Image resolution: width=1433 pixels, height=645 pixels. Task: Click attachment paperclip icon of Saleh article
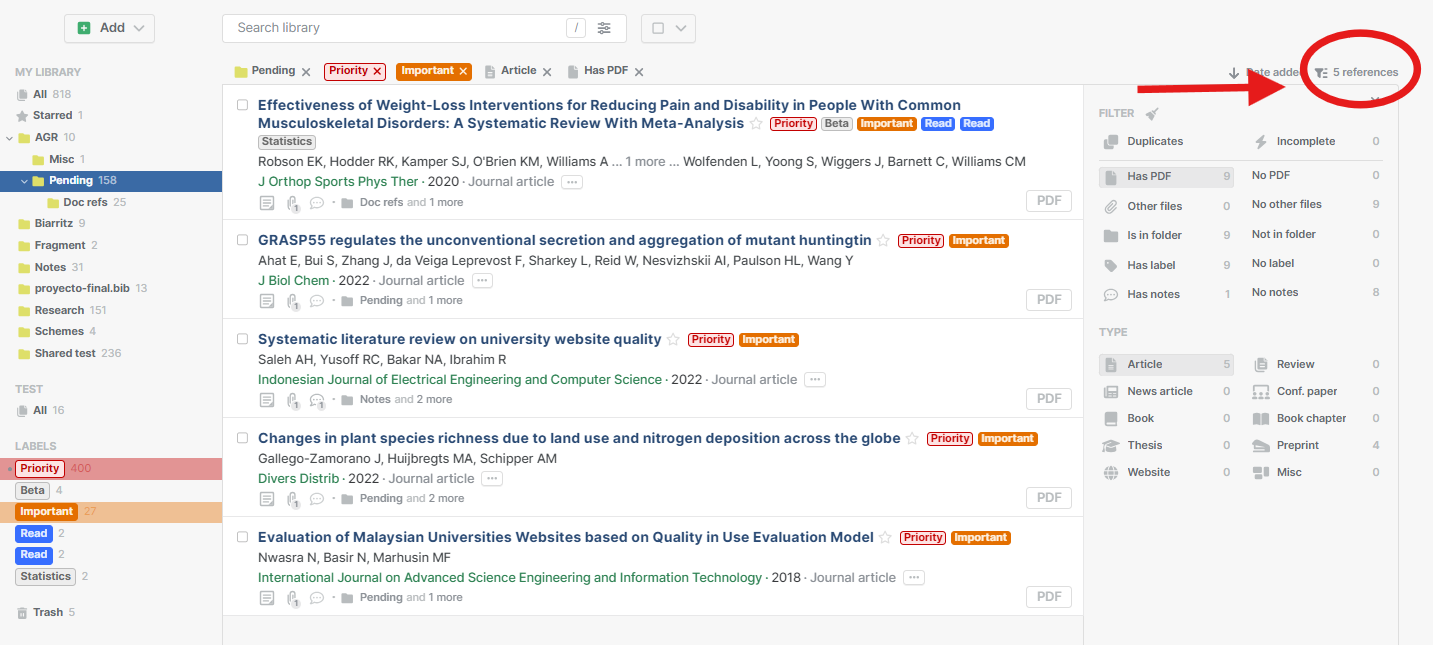click(x=292, y=400)
